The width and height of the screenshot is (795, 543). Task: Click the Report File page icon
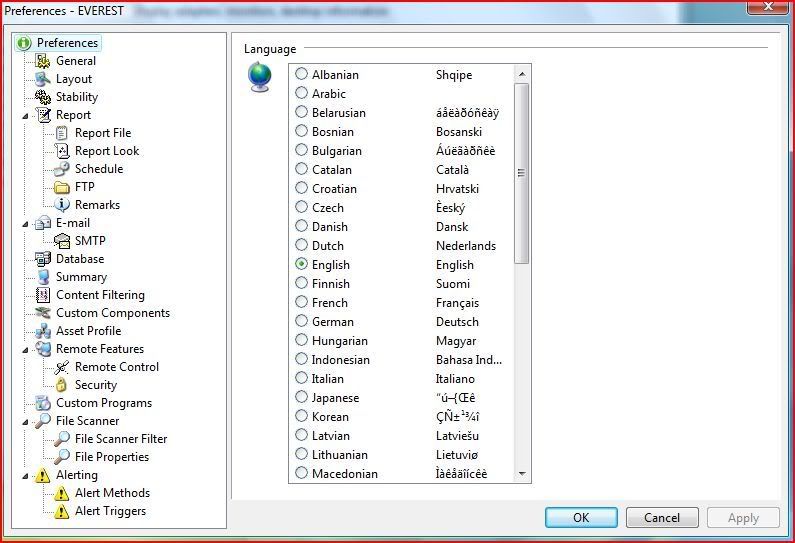click(61, 133)
